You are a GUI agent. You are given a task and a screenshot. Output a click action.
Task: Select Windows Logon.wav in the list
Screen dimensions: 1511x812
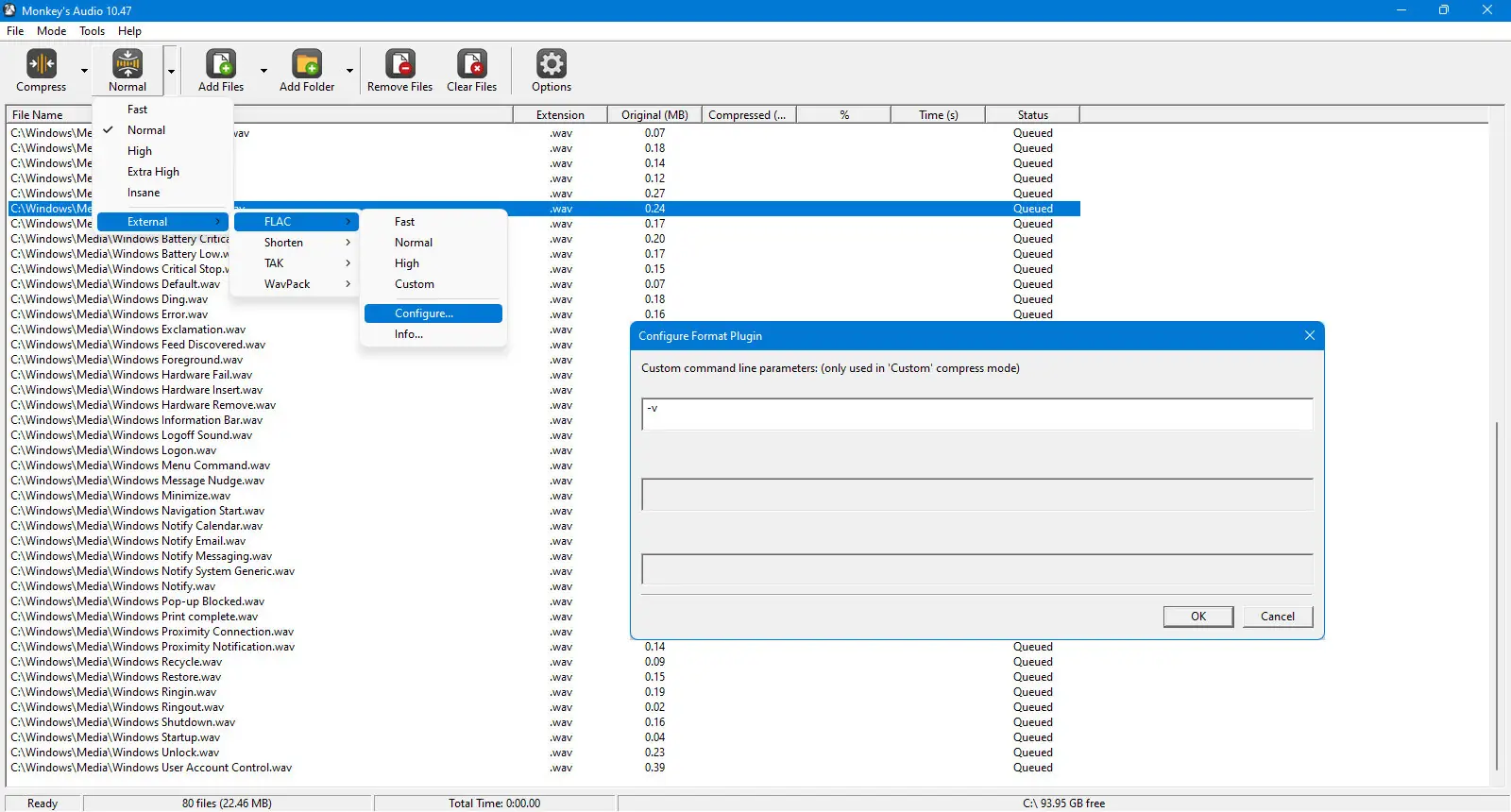[113, 450]
